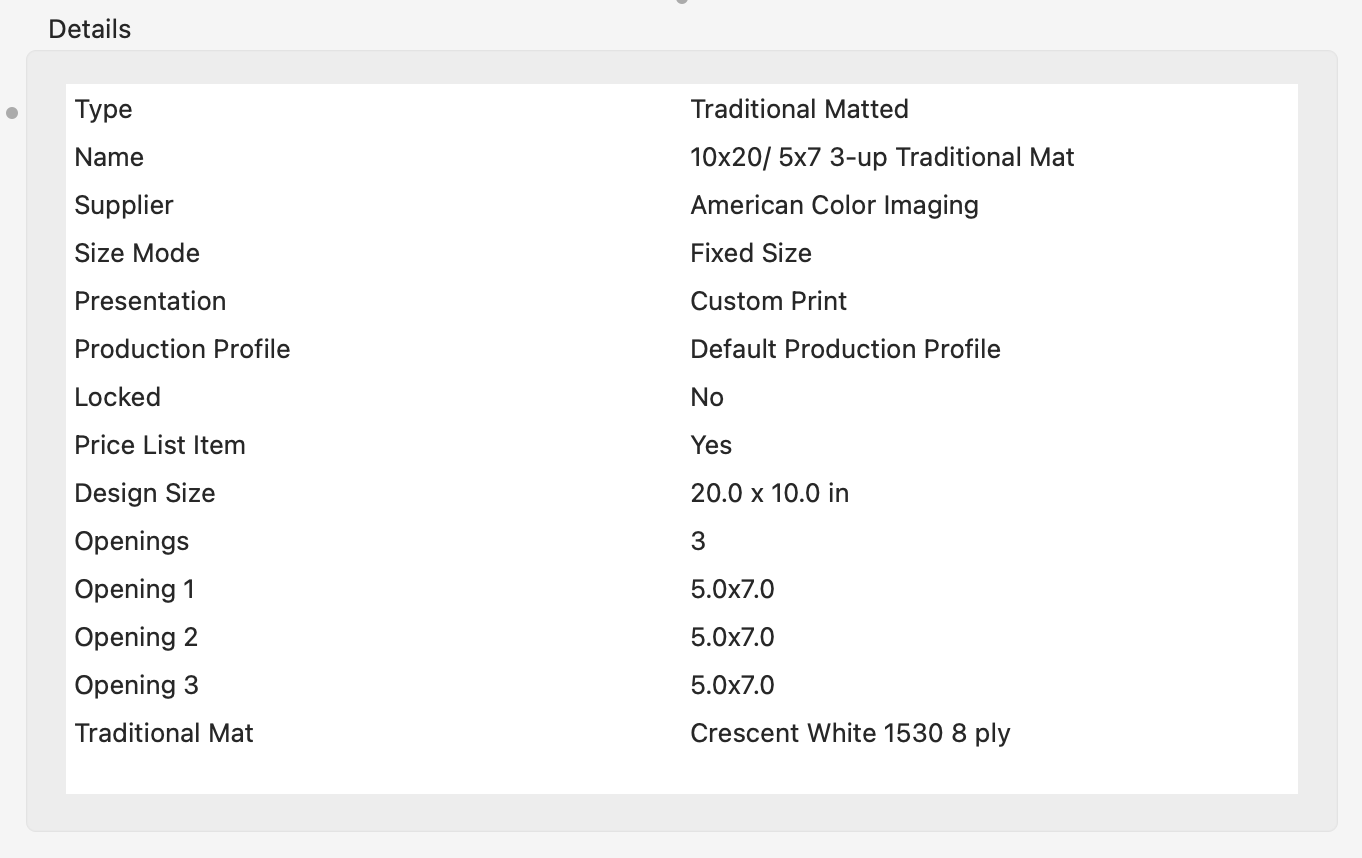Select the Opening 3 row label
The height and width of the screenshot is (858, 1362).
point(136,685)
